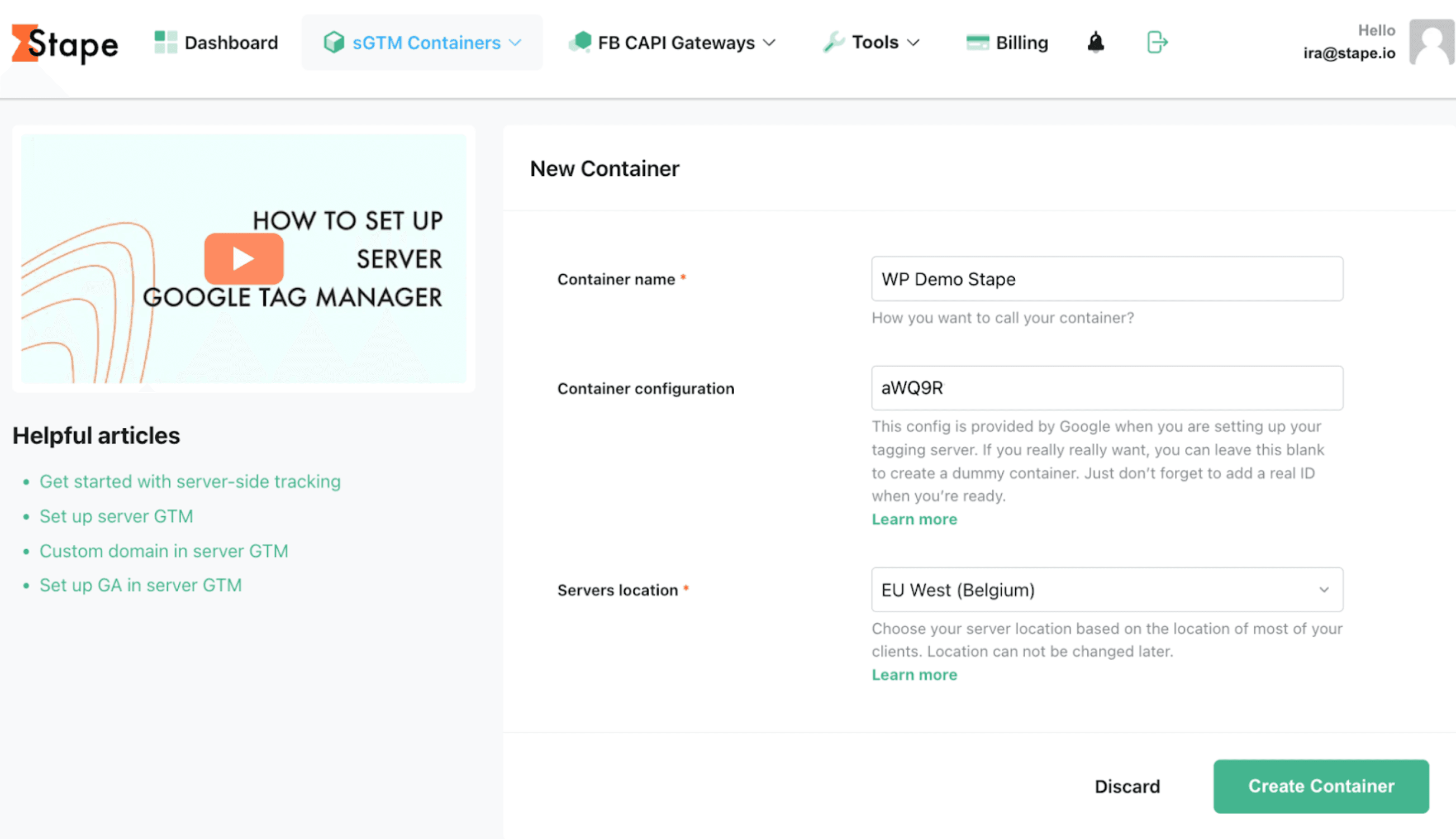This screenshot has height=839, width=1456.
Task: Play the server GTM setup video
Action: tap(244, 259)
